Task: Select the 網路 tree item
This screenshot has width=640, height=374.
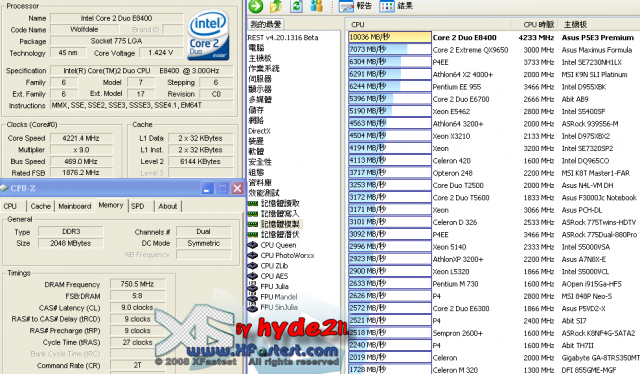Action: click(x=256, y=120)
